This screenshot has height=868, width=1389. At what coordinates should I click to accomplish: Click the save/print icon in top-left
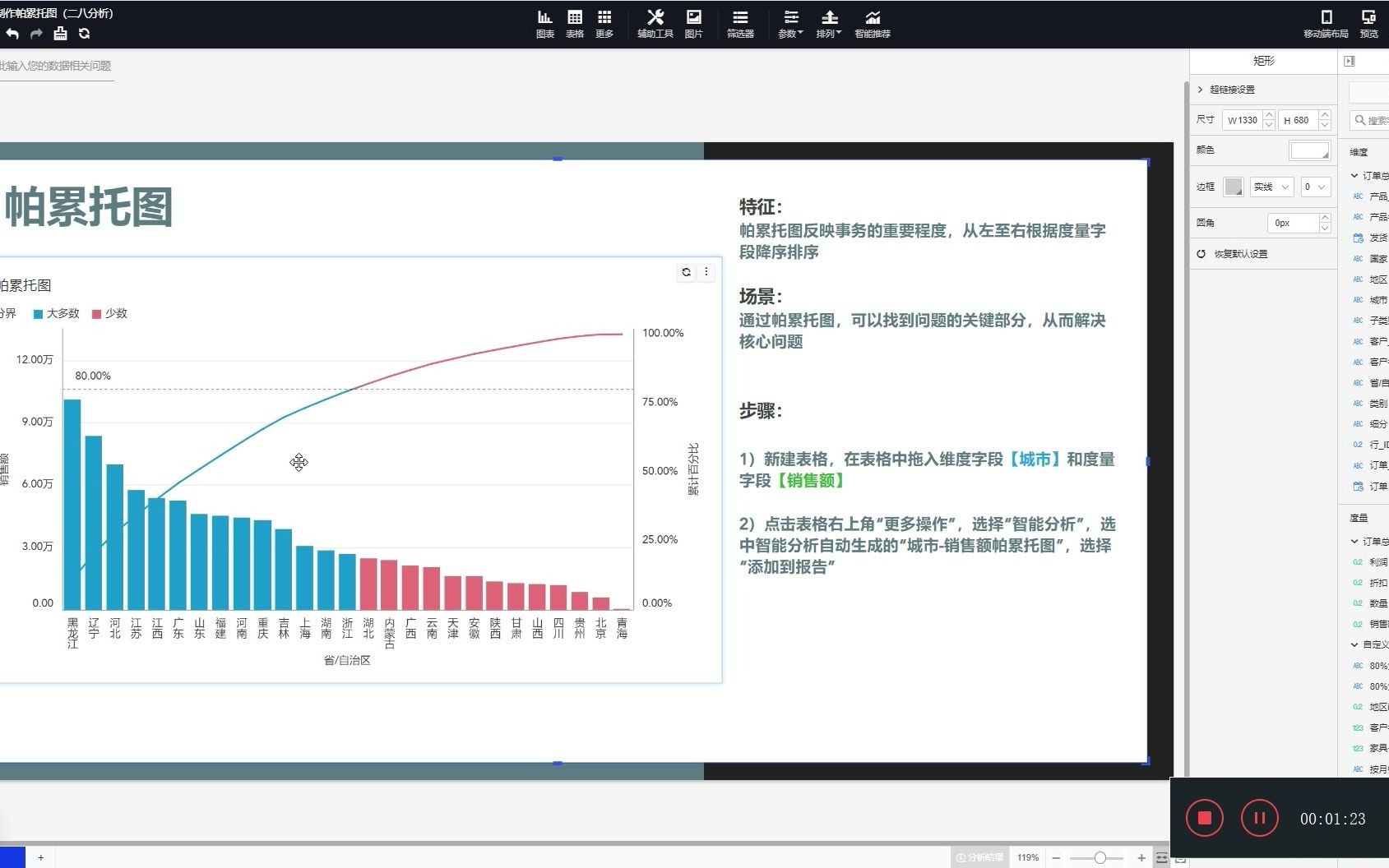(x=60, y=34)
